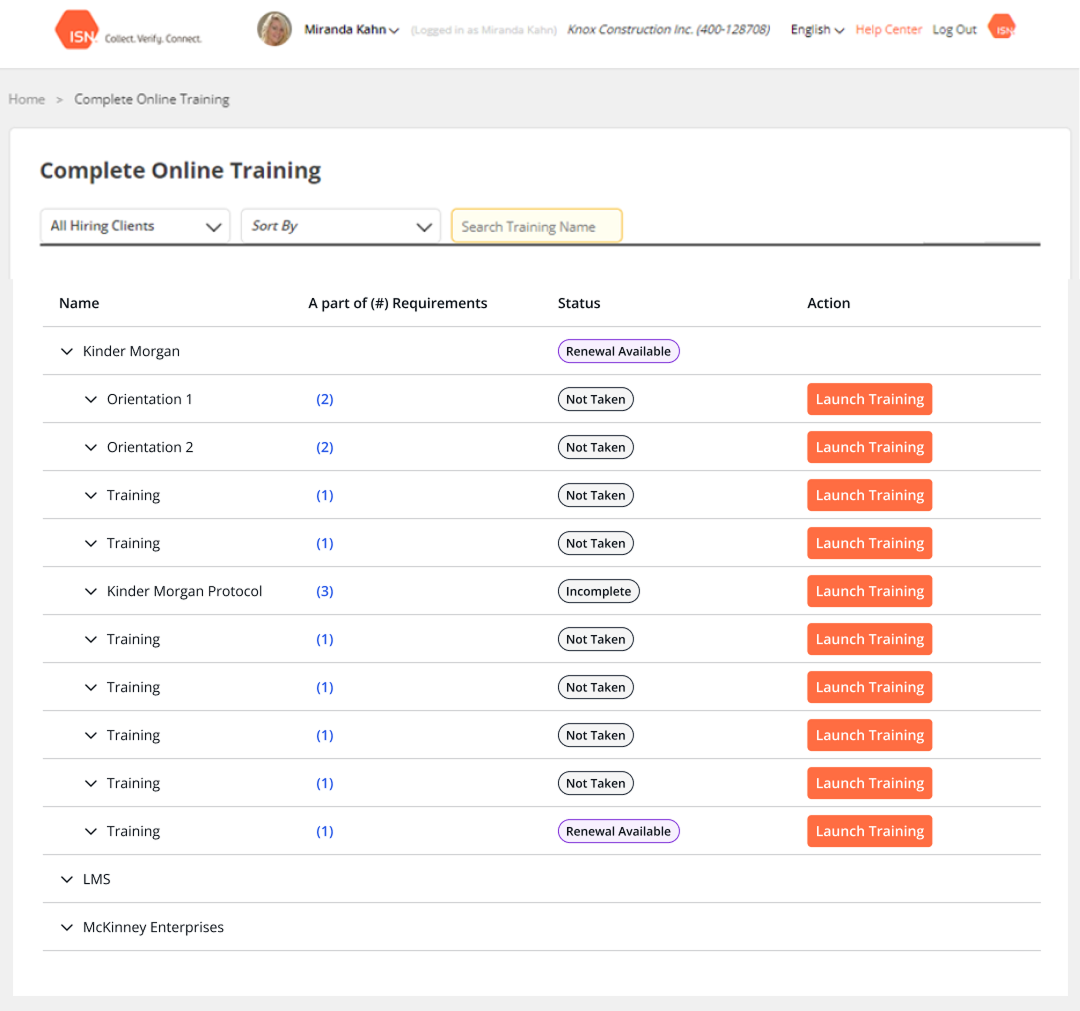Click the McKinney Enterprises group name
Viewport: 1080px width, 1011px height.
tap(153, 928)
